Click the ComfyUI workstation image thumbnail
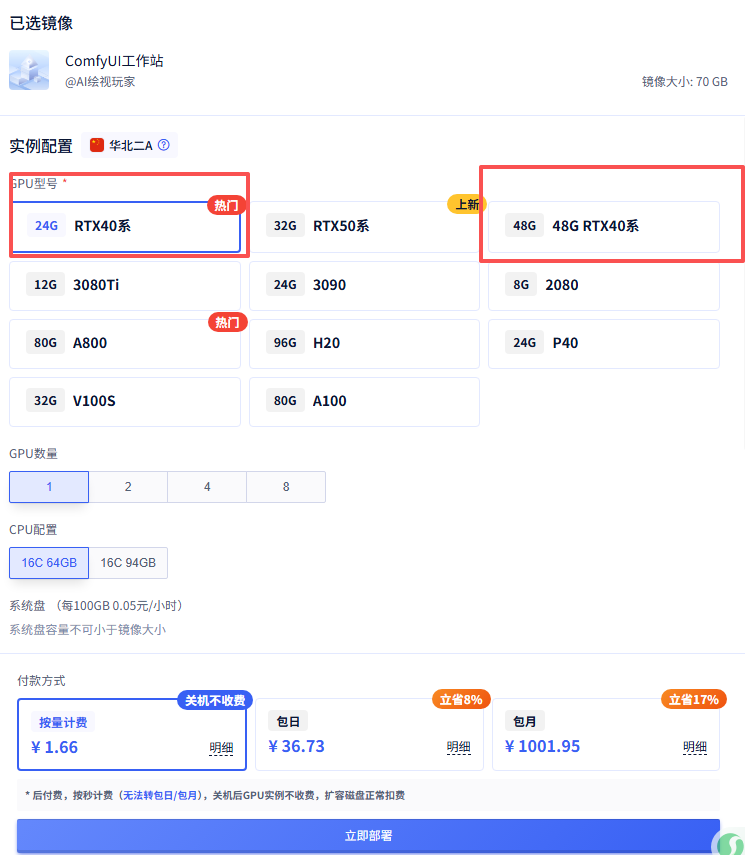This screenshot has height=855, width=745. [x=29, y=70]
